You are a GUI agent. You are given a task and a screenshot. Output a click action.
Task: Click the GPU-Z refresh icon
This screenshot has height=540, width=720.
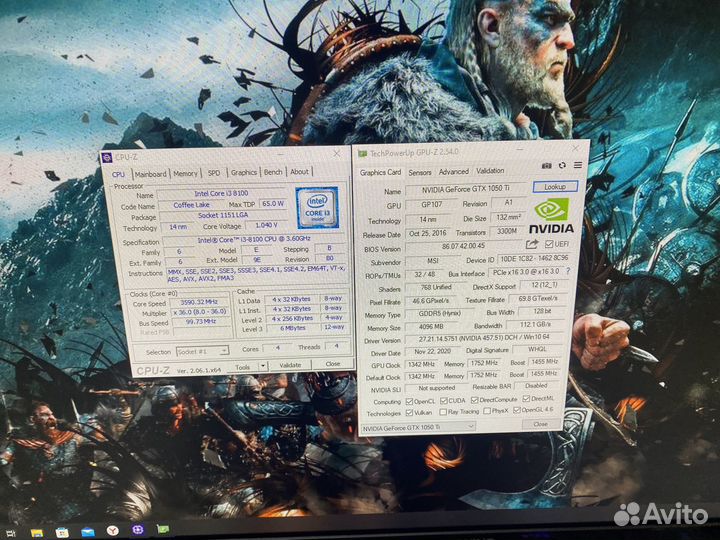pyautogui.click(x=562, y=165)
